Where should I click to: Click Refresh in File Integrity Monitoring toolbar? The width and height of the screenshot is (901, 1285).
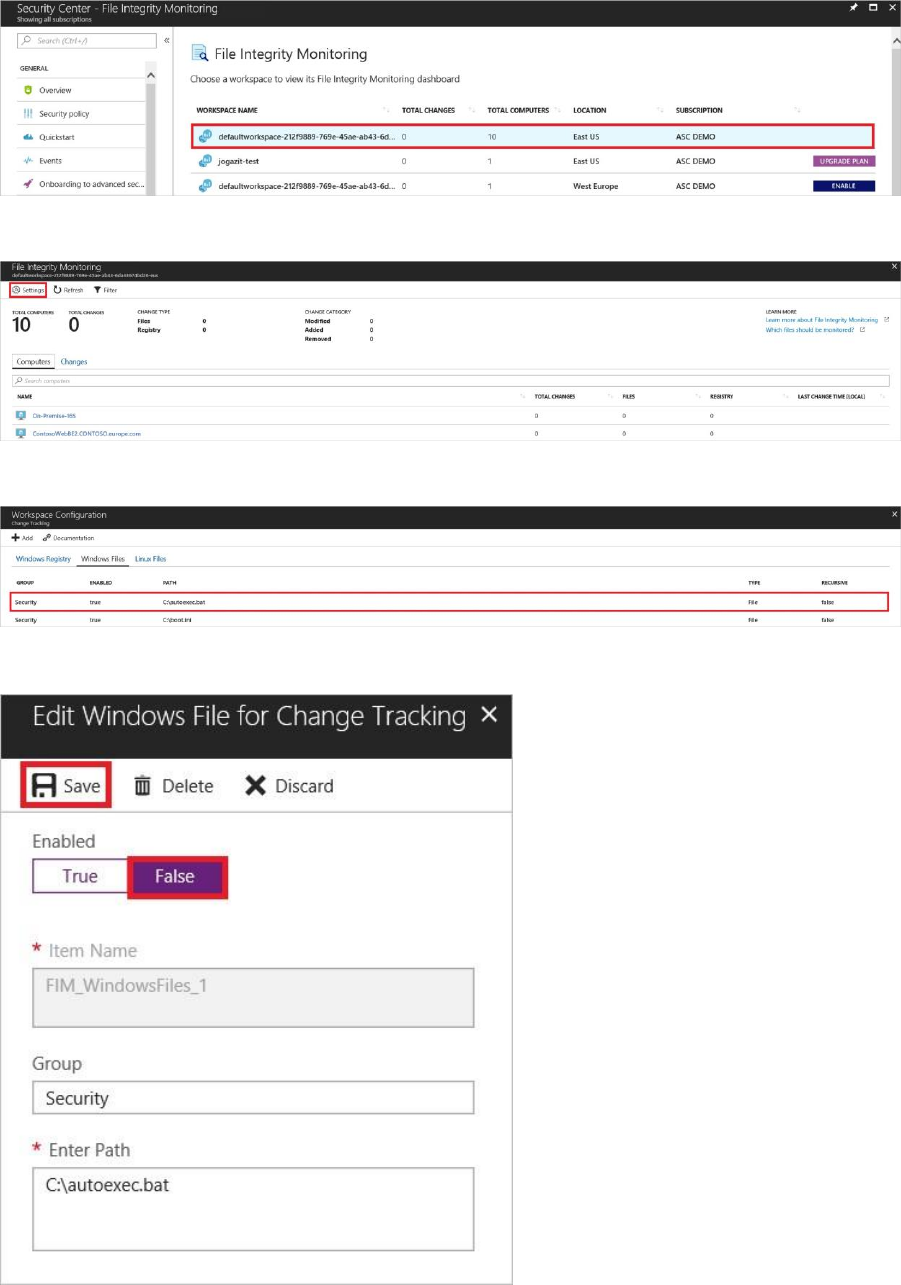[69, 289]
